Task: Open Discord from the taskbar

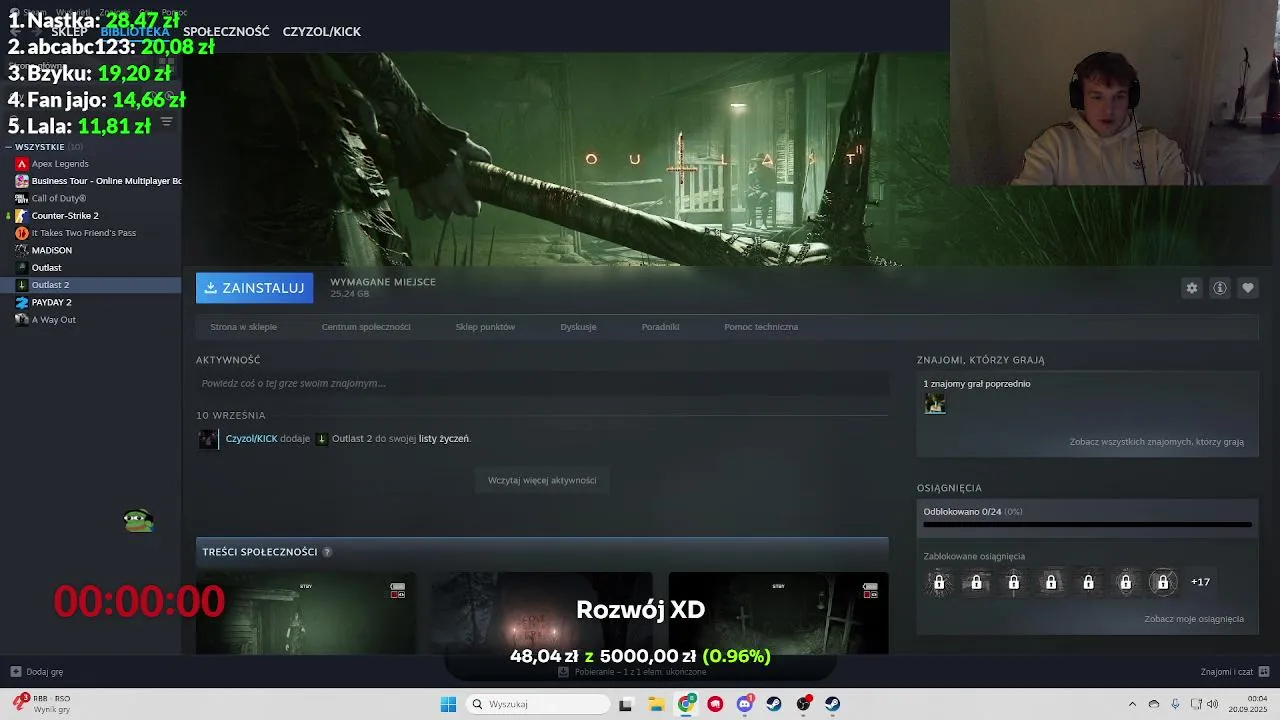Action: [x=744, y=704]
